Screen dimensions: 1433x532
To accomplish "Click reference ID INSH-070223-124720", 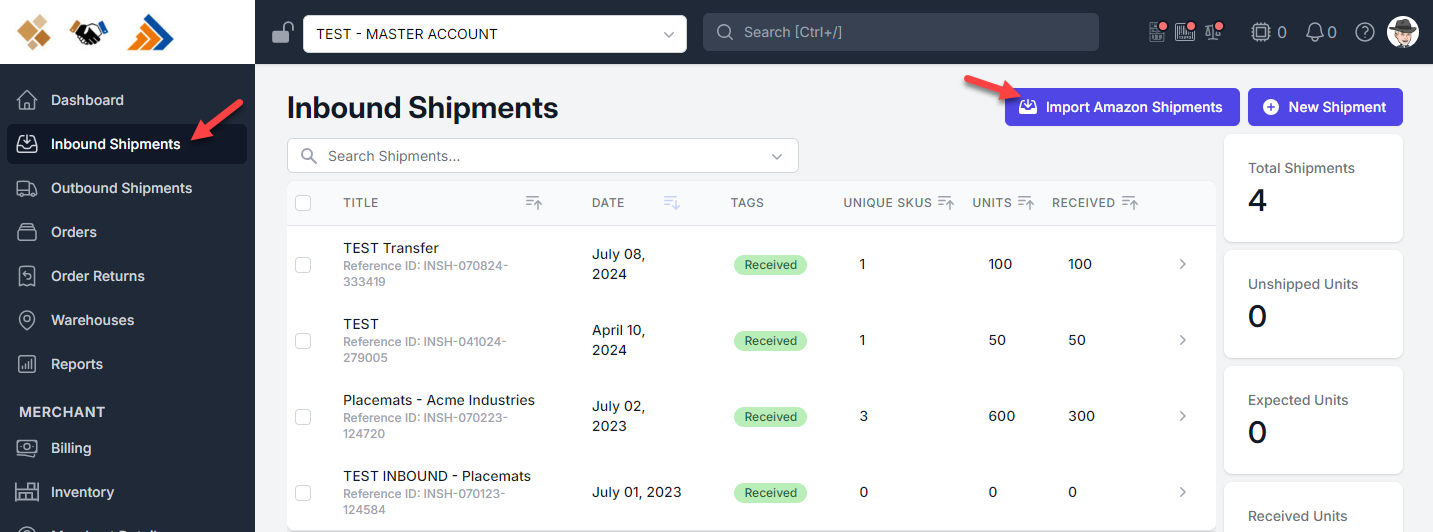I will coord(424,426).
